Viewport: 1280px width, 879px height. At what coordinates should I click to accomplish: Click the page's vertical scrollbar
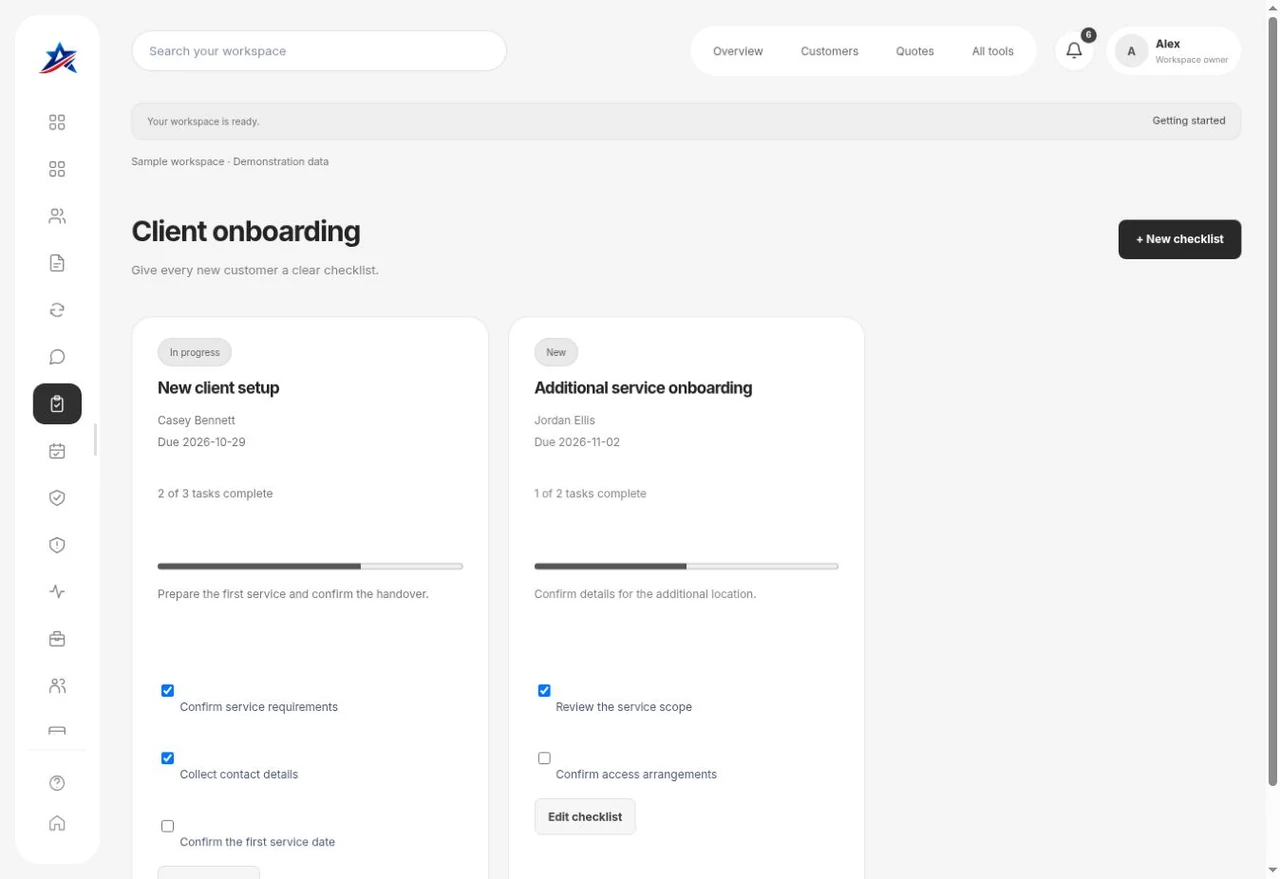1273,400
